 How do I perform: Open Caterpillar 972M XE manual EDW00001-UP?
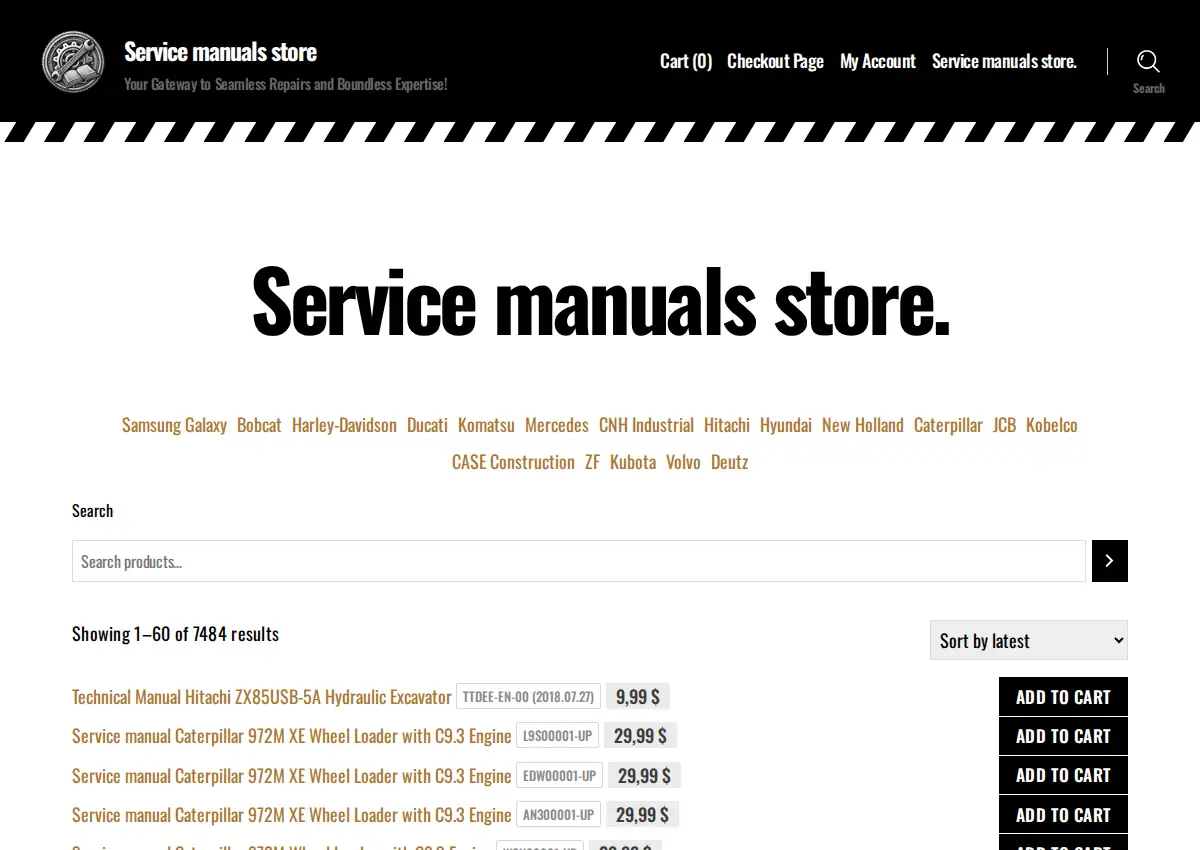click(x=292, y=776)
